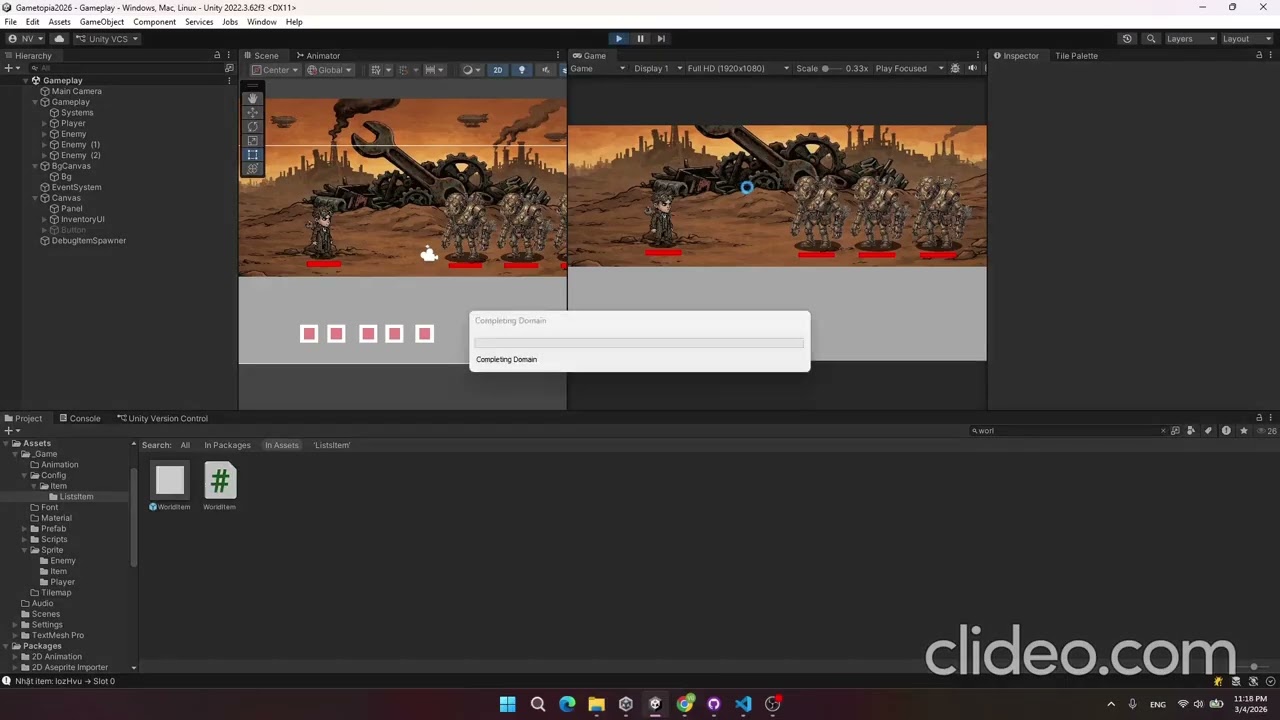Image resolution: width=1280 pixels, height=720 pixels.
Task: Open the Assets menu
Action: point(59,22)
